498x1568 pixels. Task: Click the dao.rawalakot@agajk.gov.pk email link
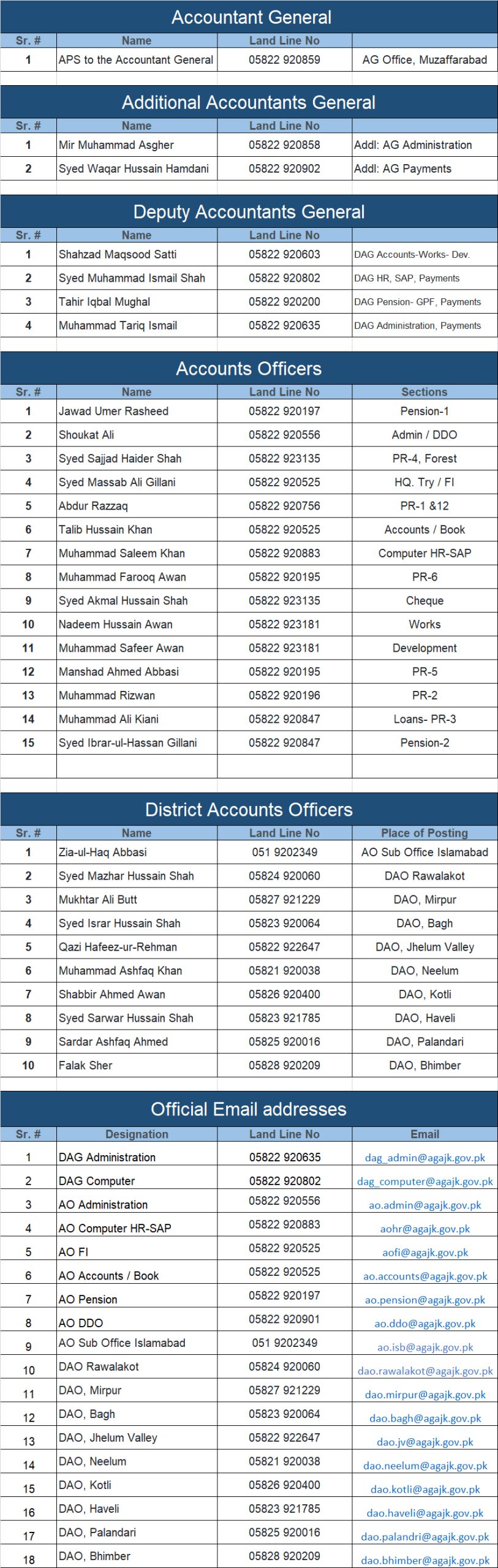pos(424,1371)
